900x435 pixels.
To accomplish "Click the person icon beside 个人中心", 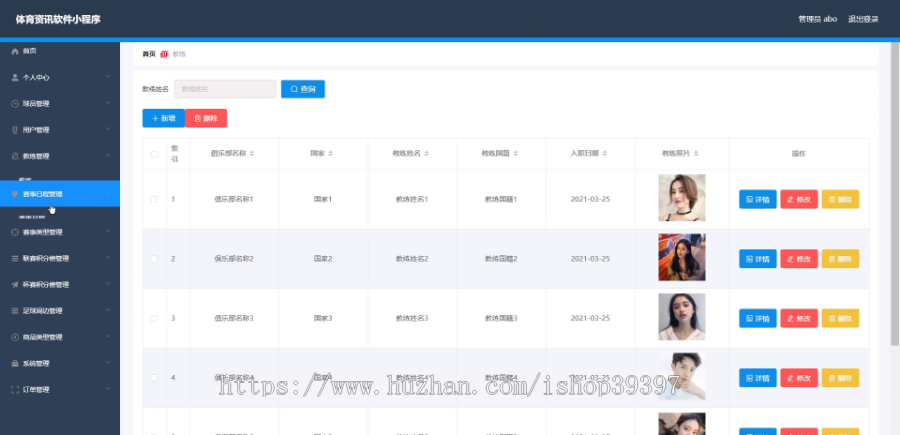I will (x=15, y=77).
